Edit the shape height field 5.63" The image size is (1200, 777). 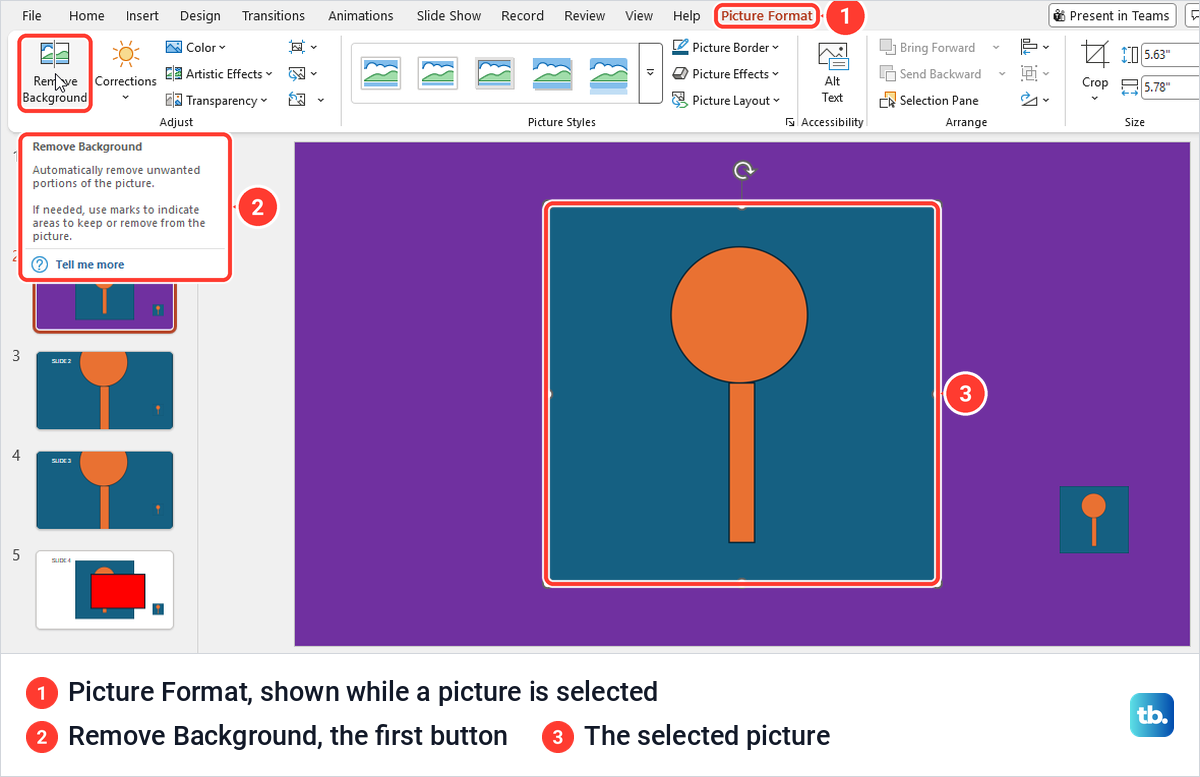(1170, 56)
